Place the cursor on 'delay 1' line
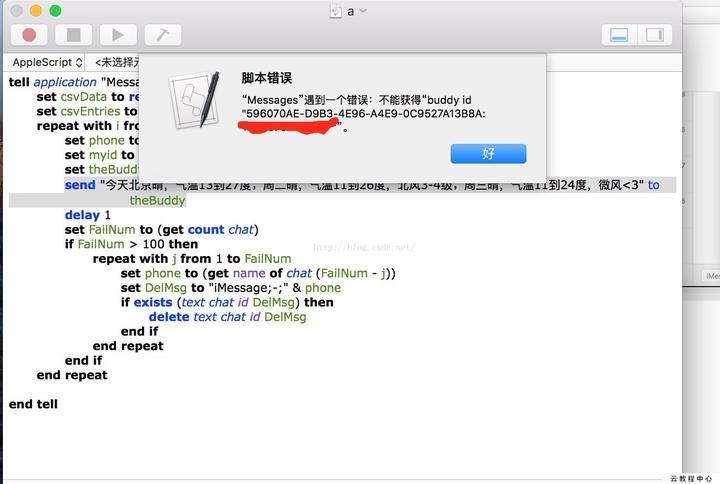This screenshot has width=720, height=484. tap(88, 215)
